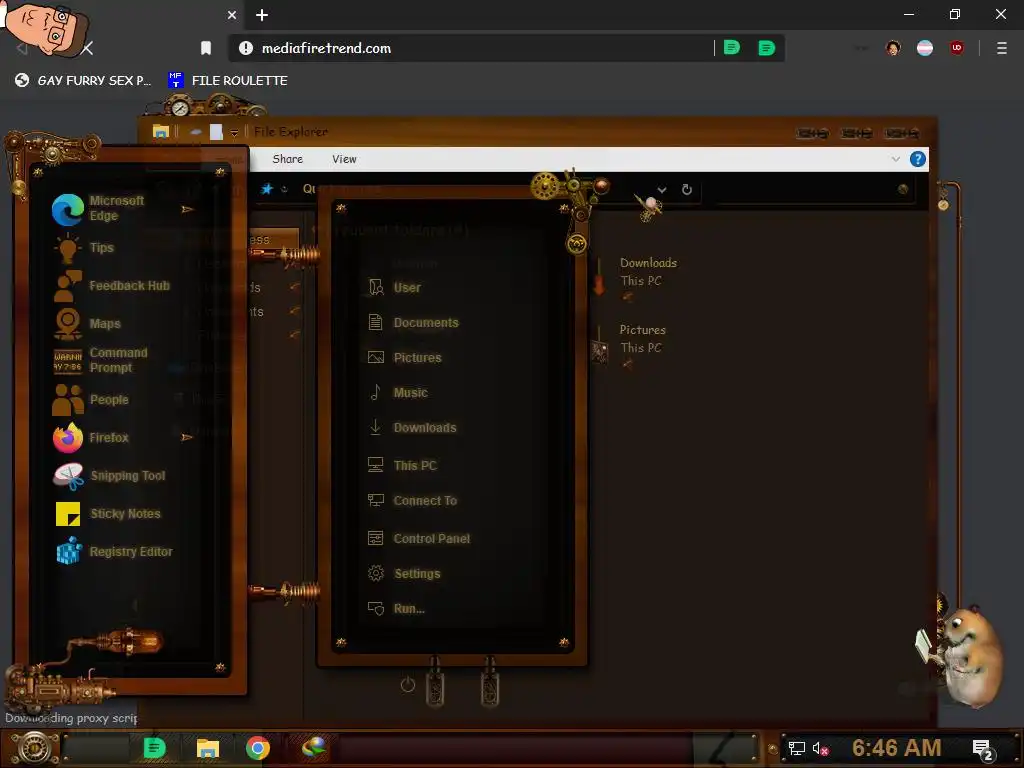Click the striped flag extension icon
Image resolution: width=1024 pixels, height=768 pixels.
(x=925, y=48)
